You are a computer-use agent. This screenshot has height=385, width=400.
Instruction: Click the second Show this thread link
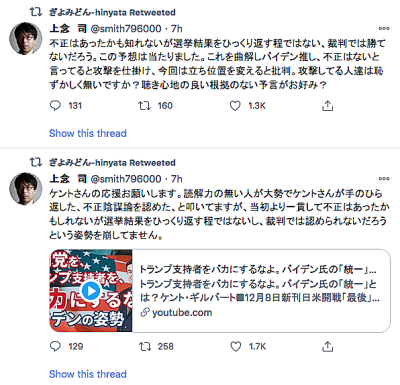coord(88,374)
